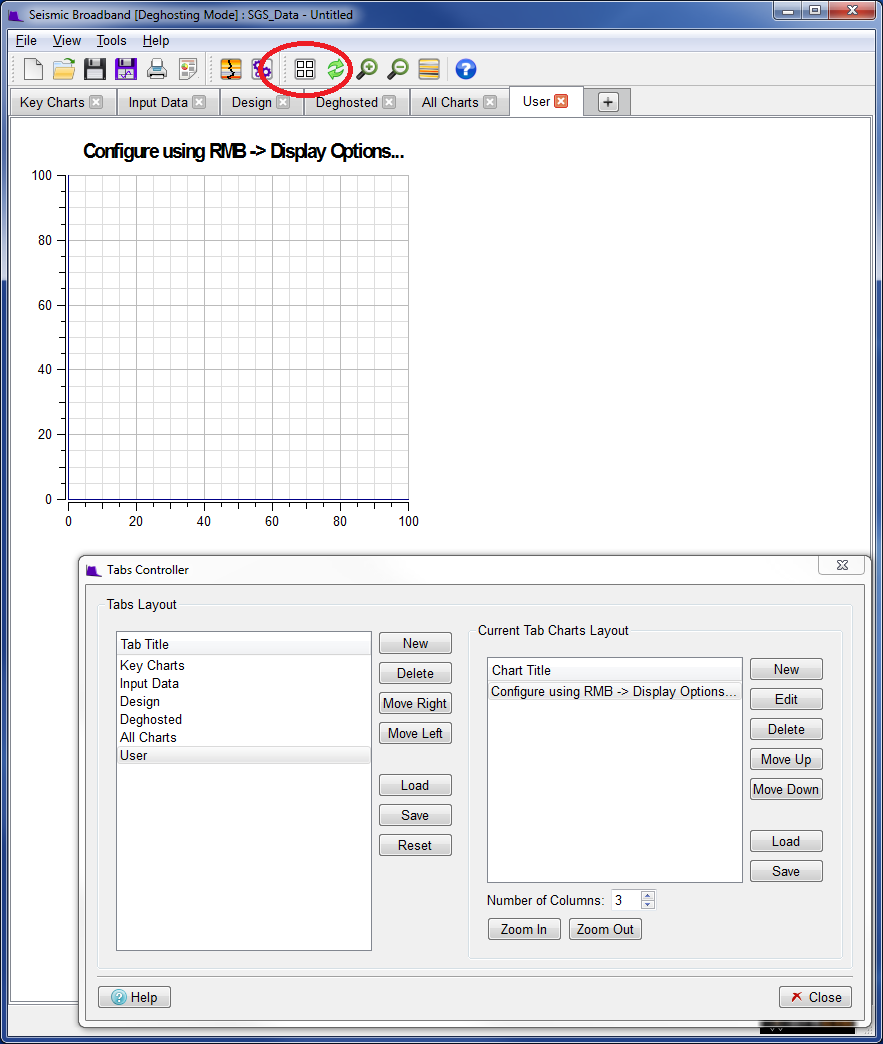Decrease Number of Columns with down arrow
This screenshot has width=883, height=1044.
pos(648,905)
